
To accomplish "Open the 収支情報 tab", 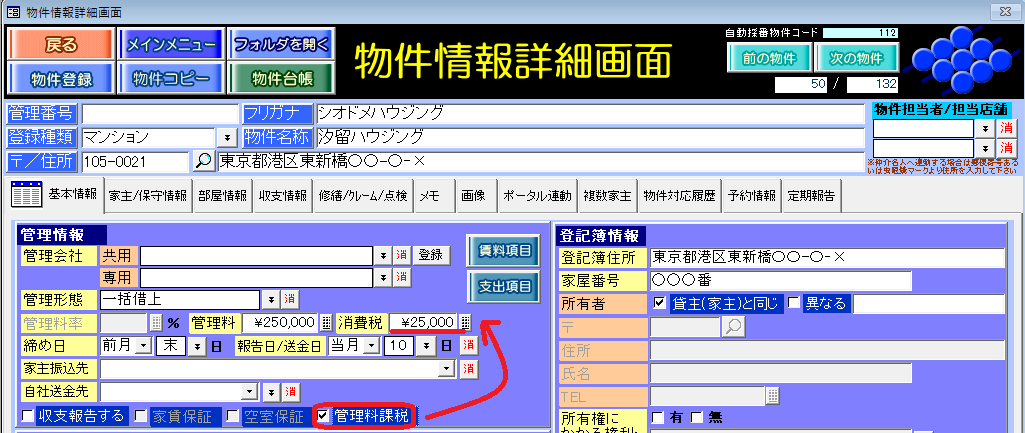I will [283, 196].
